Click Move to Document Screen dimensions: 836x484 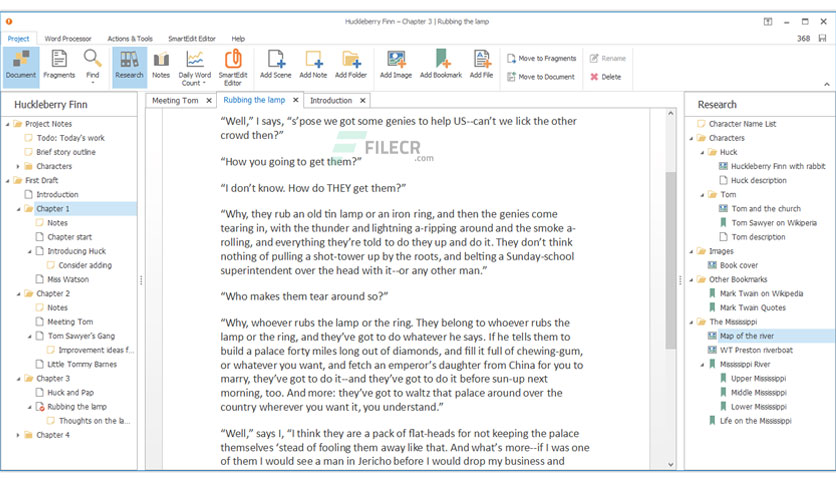pos(541,77)
